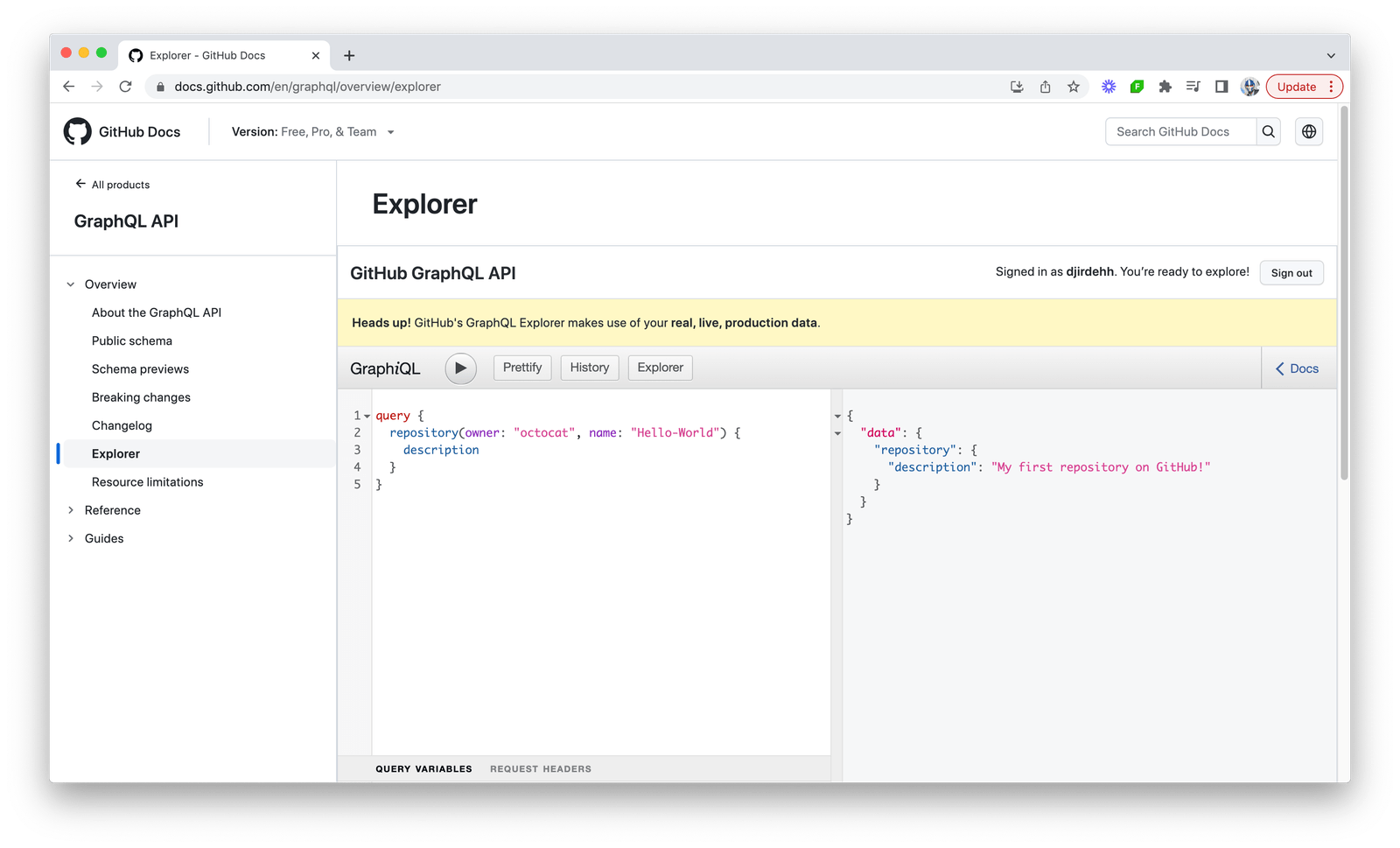Viewport: 1400px width, 848px height.
Task: Click the browser forward arrow
Action: pos(97,87)
